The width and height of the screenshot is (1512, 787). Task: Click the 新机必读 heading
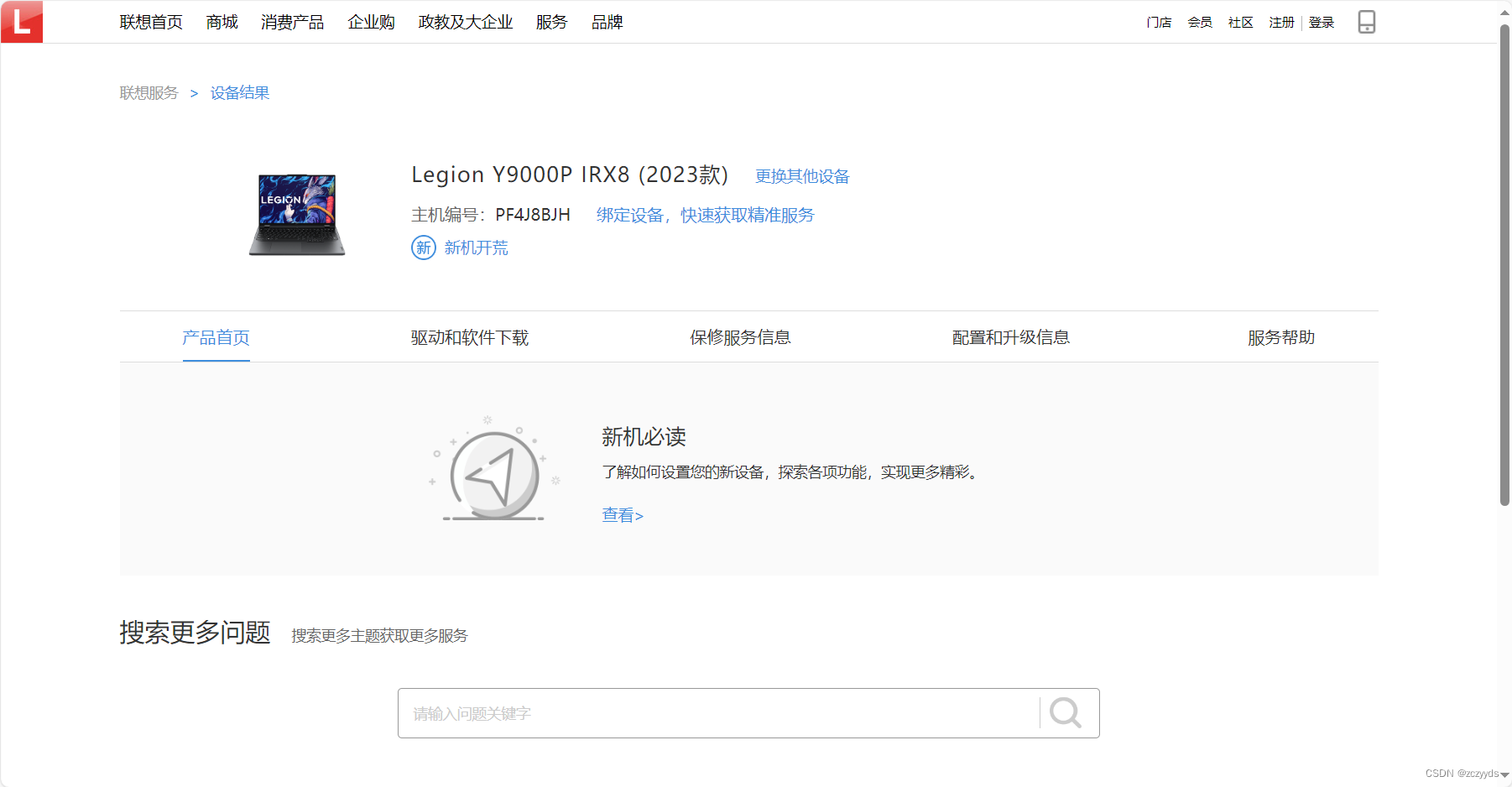click(x=644, y=437)
